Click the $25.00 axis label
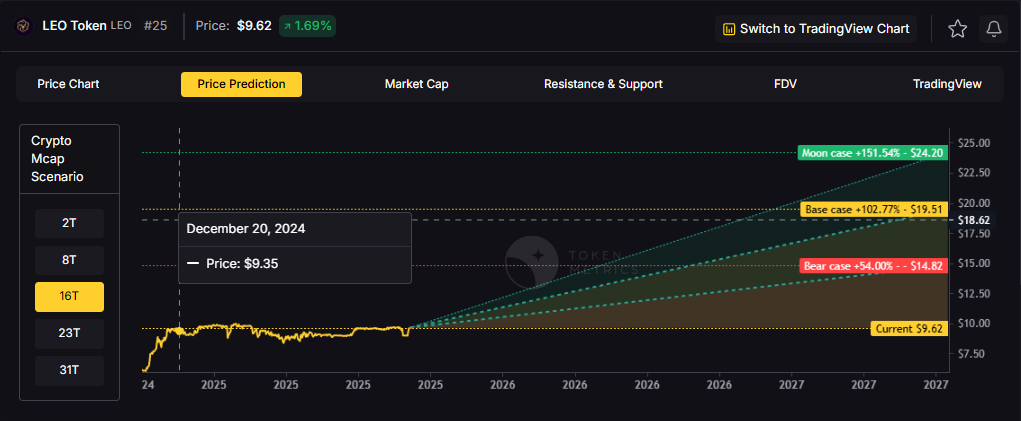The width and height of the screenshot is (1021, 421). pos(974,143)
